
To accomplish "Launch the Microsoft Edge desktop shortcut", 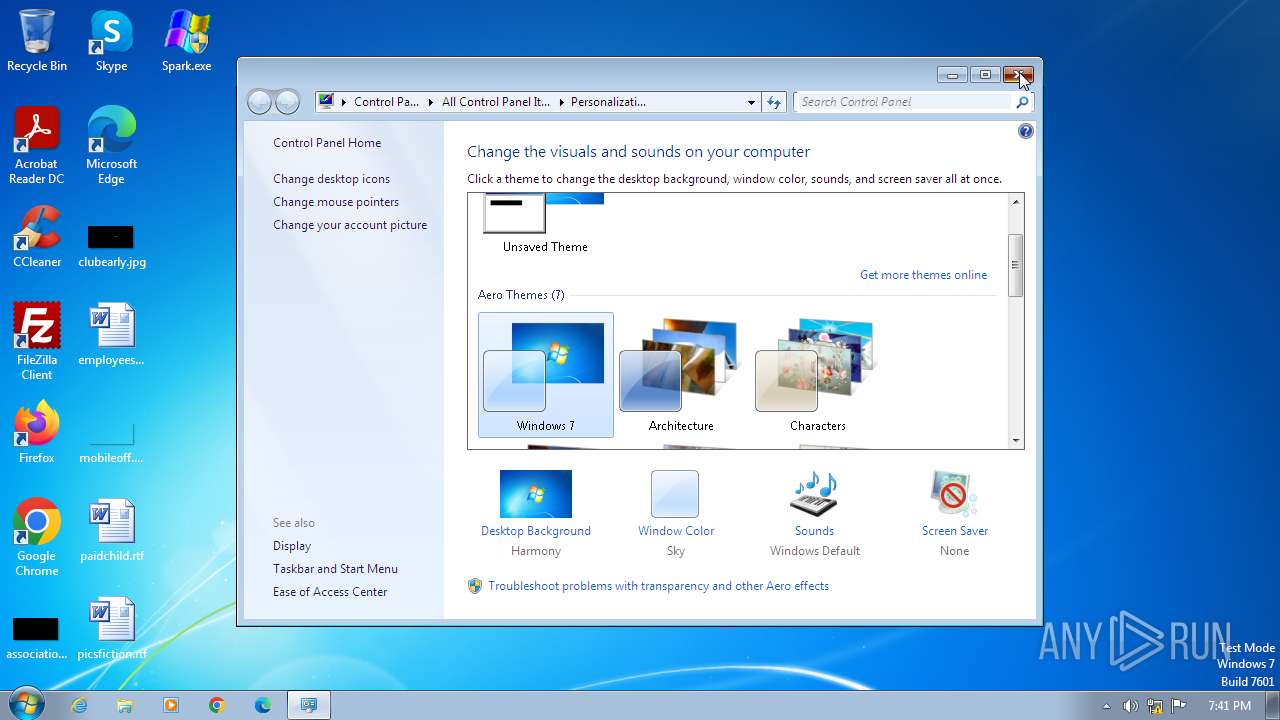I will point(111,146).
